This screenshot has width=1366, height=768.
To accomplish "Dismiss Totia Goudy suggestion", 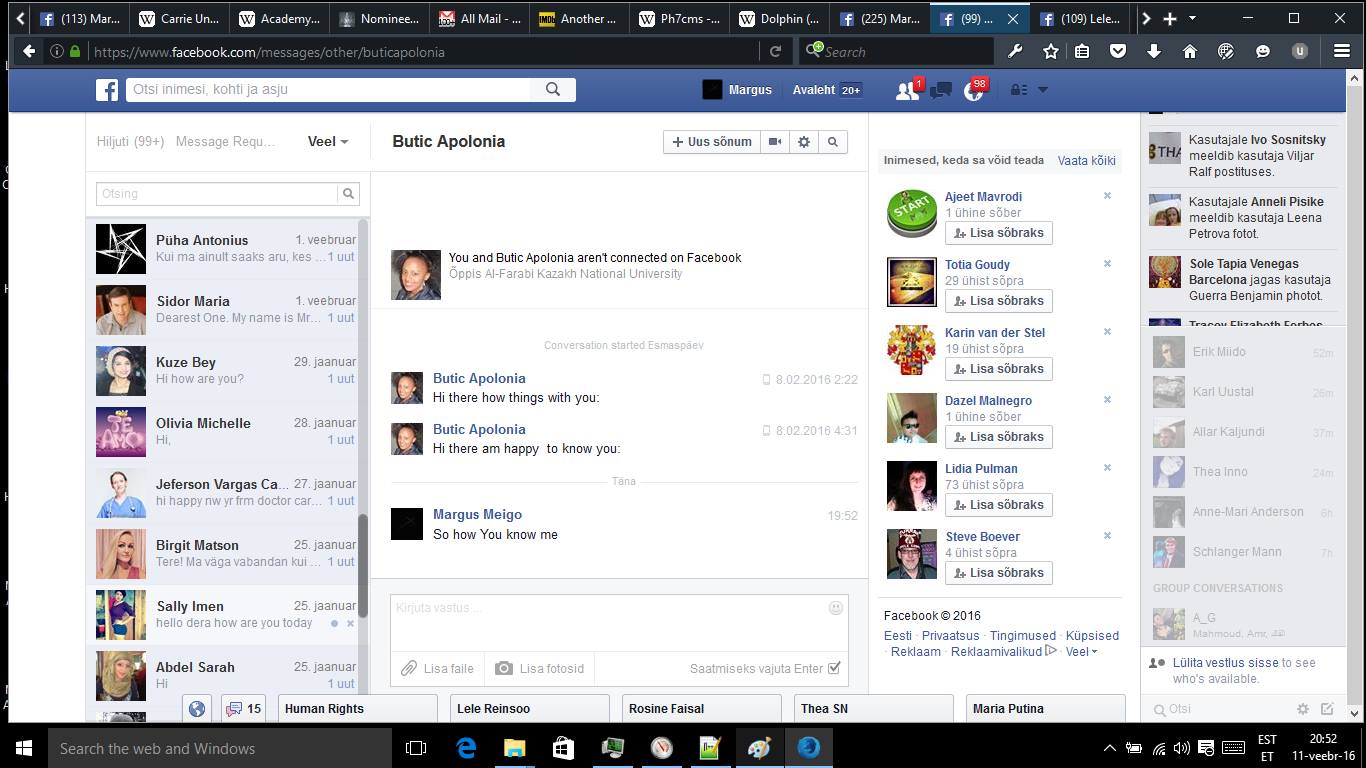I will [x=1107, y=264].
